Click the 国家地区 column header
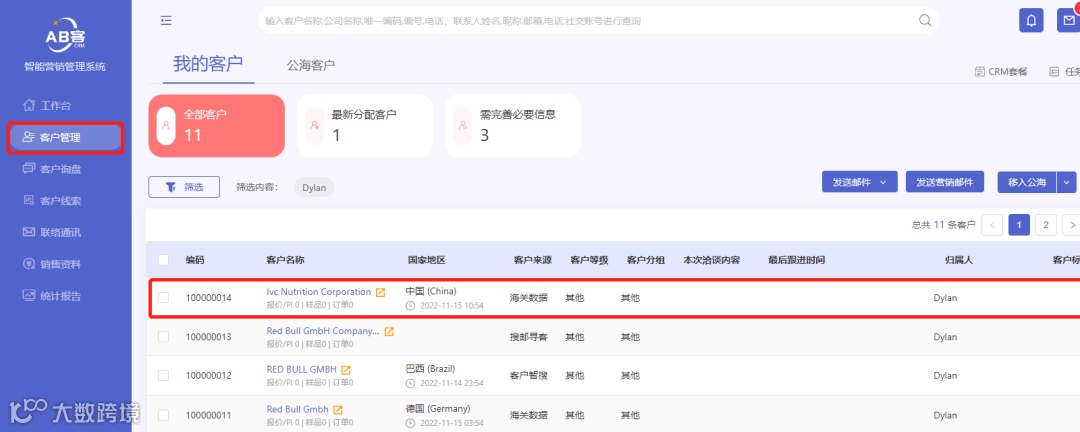This screenshot has height=432, width=1080. (427, 260)
